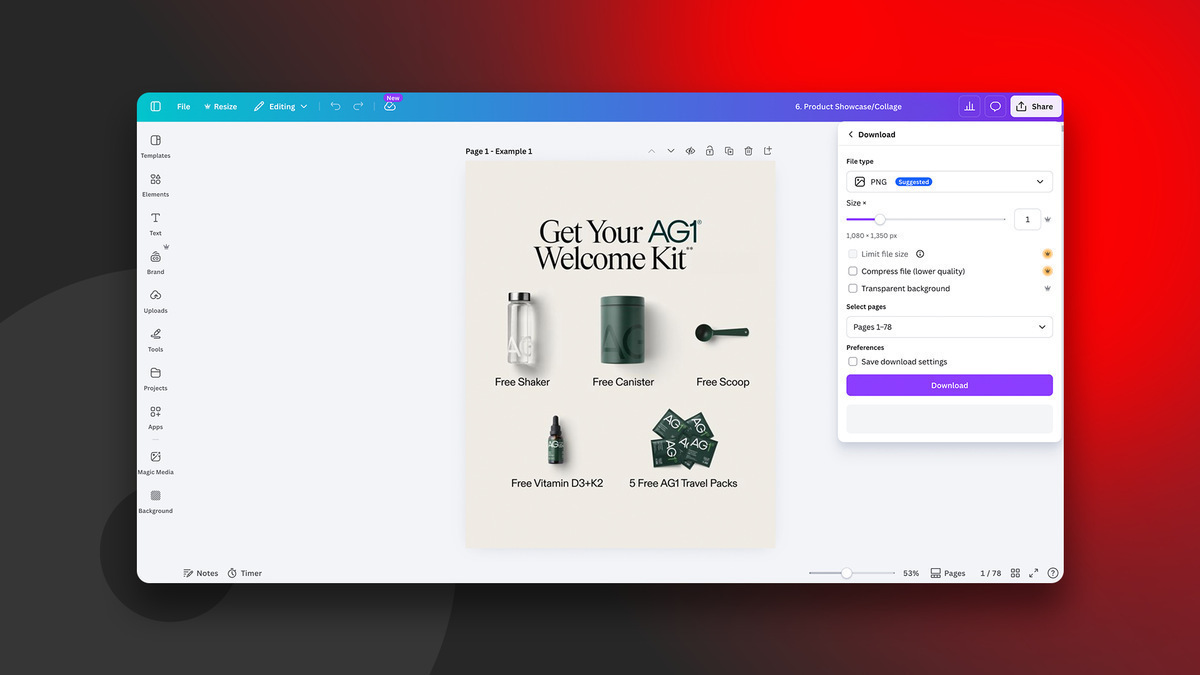The height and width of the screenshot is (675, 1200).
Task: Open the Magic Media app
Action: 155,462
